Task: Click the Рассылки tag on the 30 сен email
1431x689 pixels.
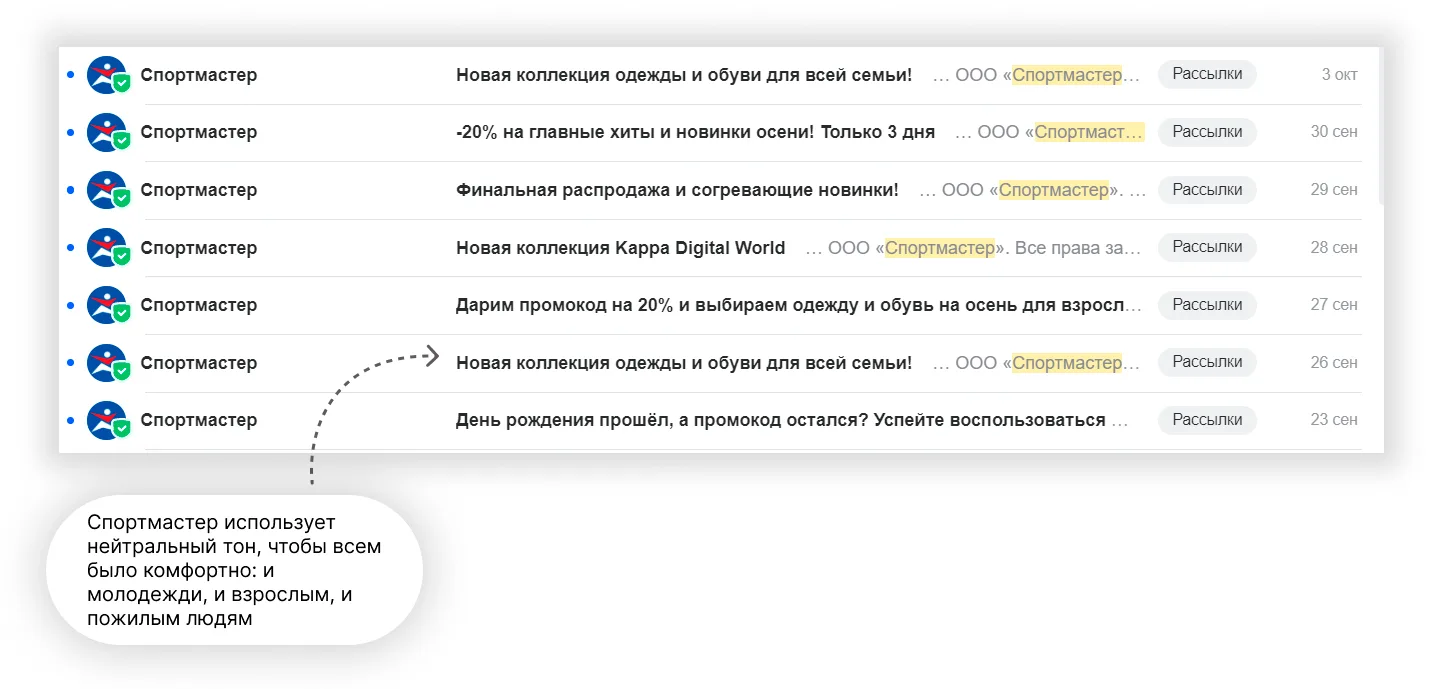Action: point(1207,132)
